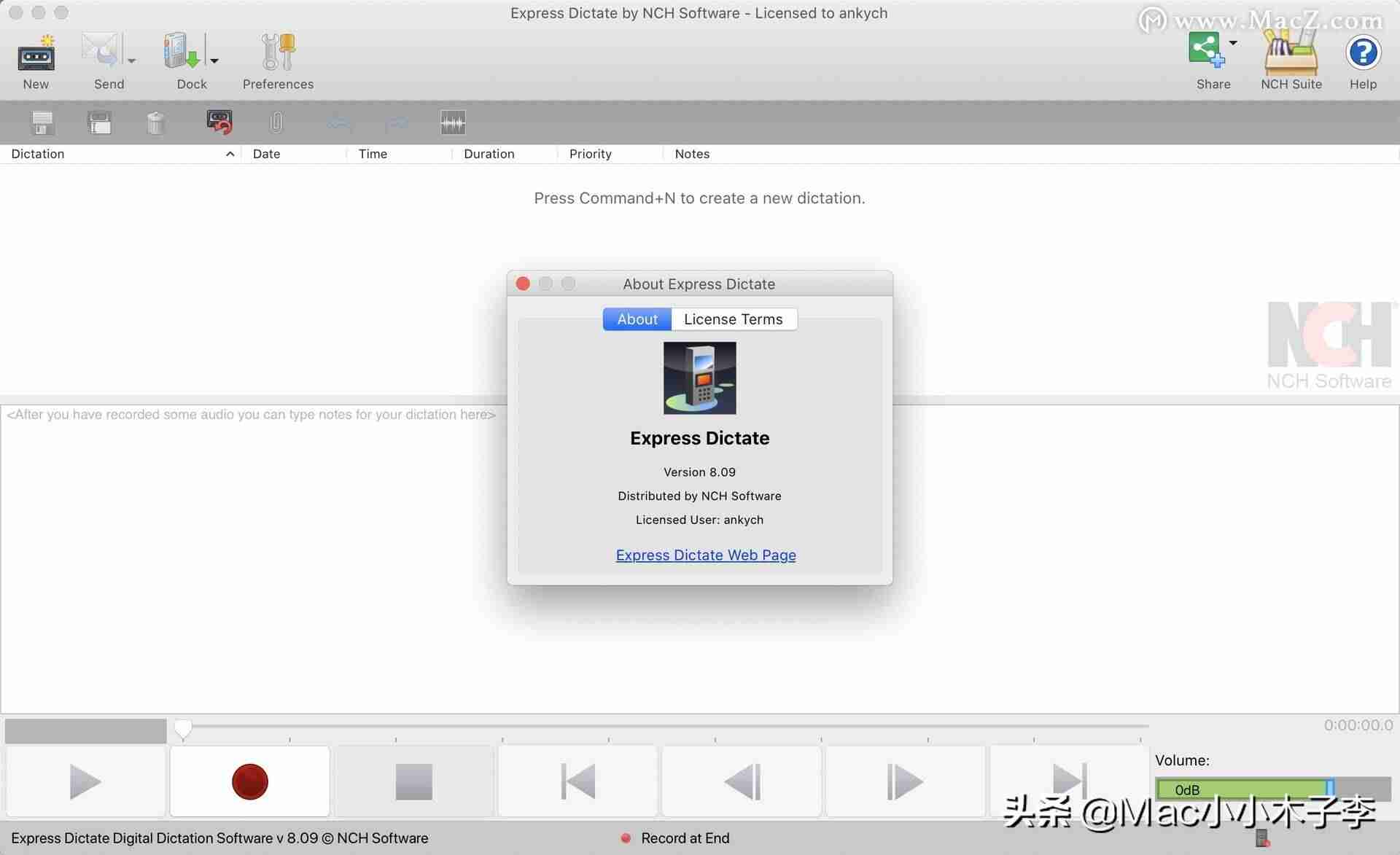Screen dimensions: 1400x855
Task: Jump to end with skip-forward button
Action: pos(1069,781)
